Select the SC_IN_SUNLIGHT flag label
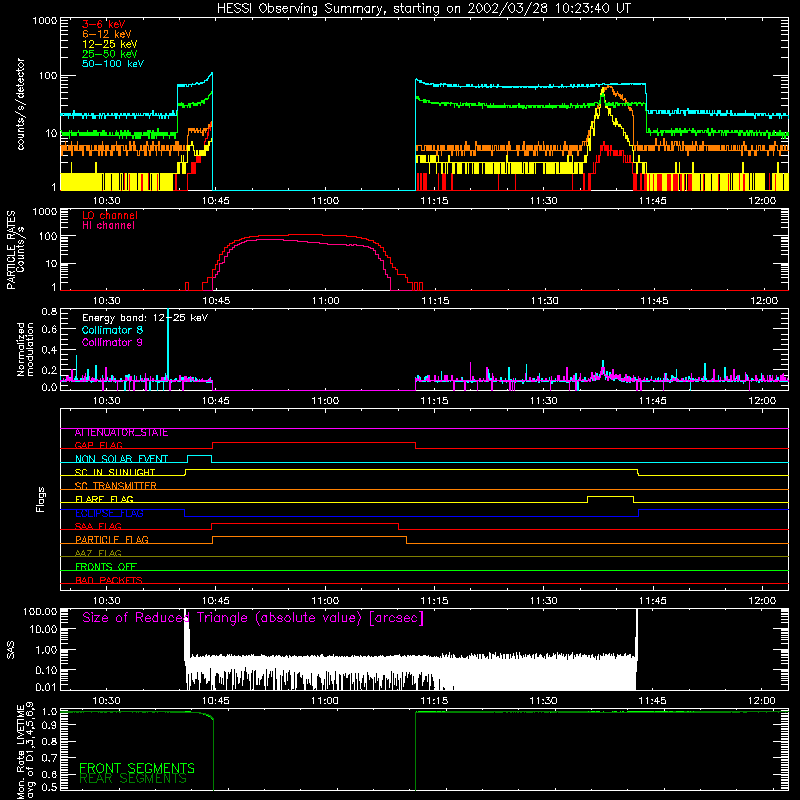 [115, 472]
